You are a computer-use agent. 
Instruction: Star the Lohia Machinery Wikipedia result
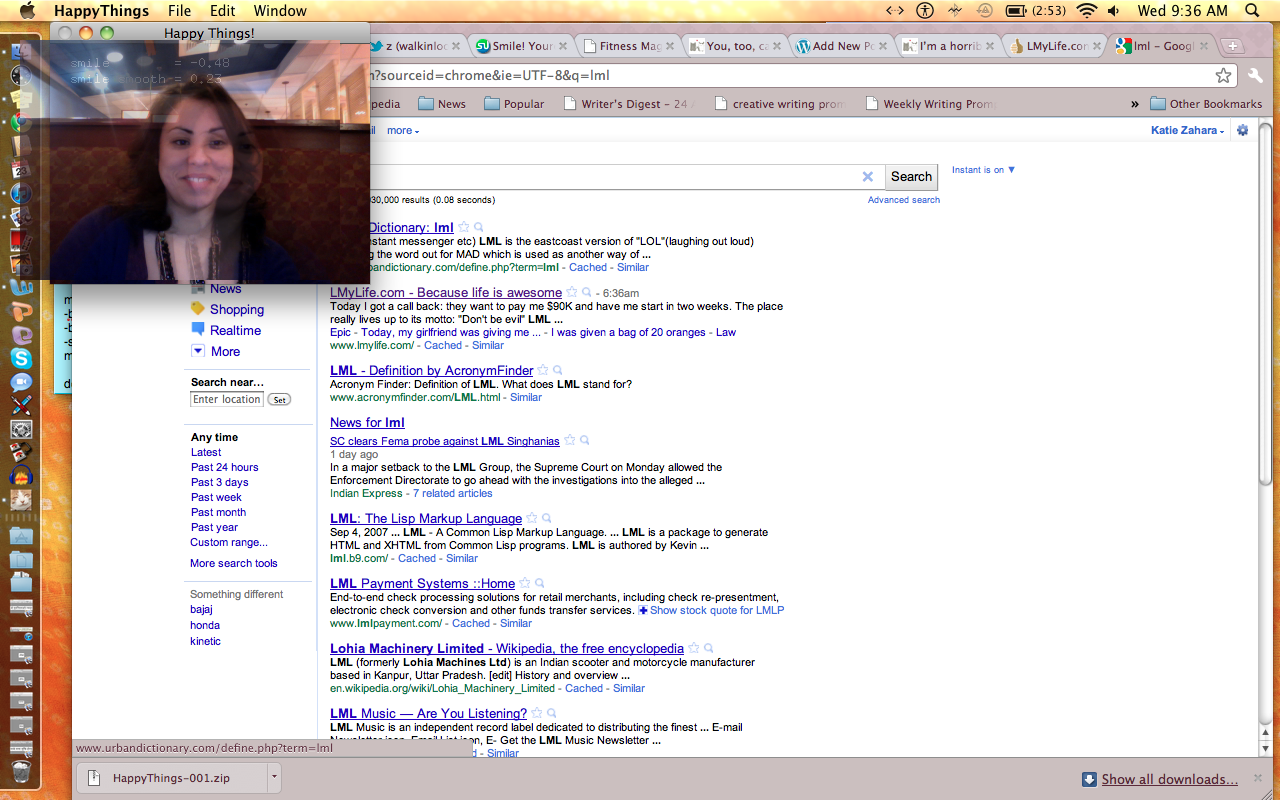click(694, 648)
